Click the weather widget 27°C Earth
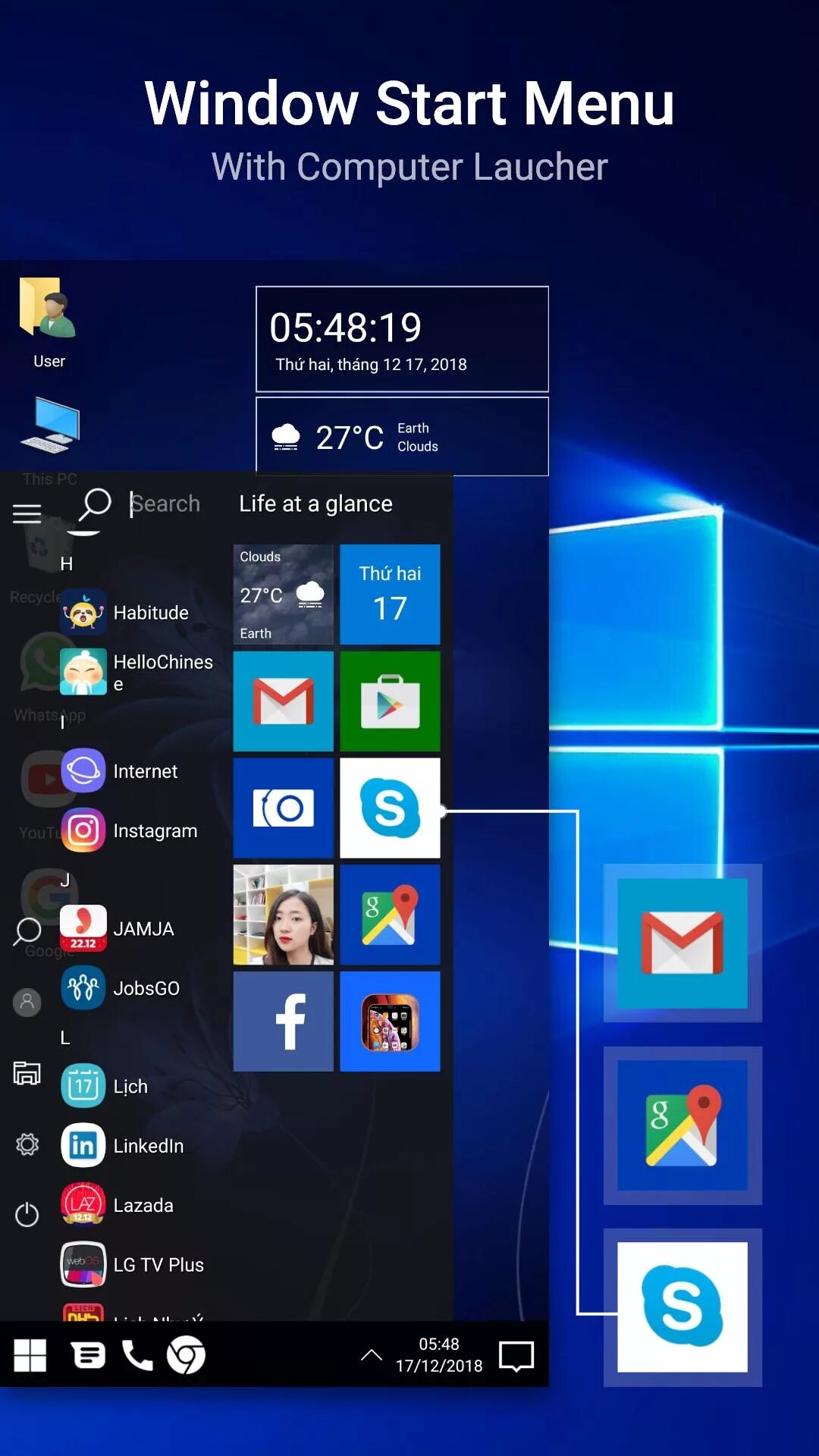Viewport: 819px width, 1456px height. coord(402,437)
